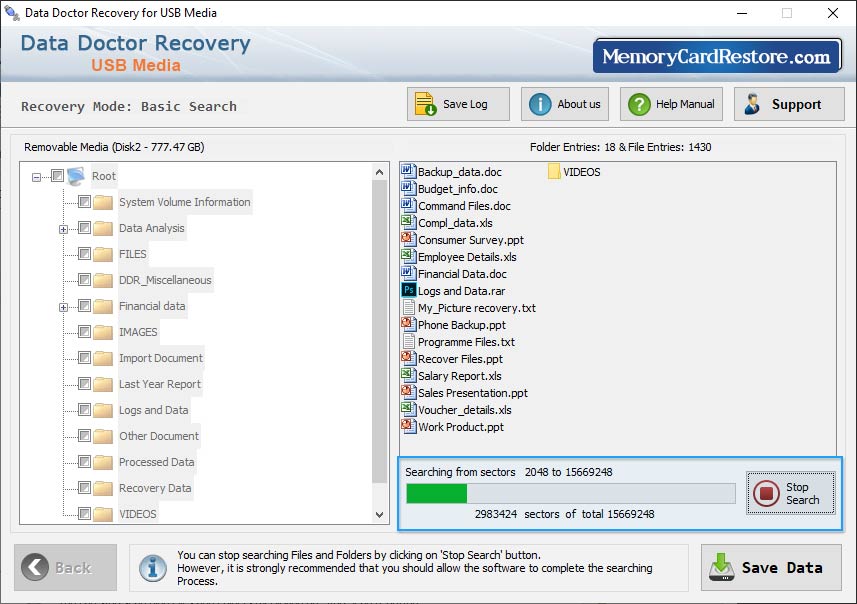Click the folder tree vertical scrollbar thumb
The height and width of the screenshot is (604, 857).
(379, 331)
